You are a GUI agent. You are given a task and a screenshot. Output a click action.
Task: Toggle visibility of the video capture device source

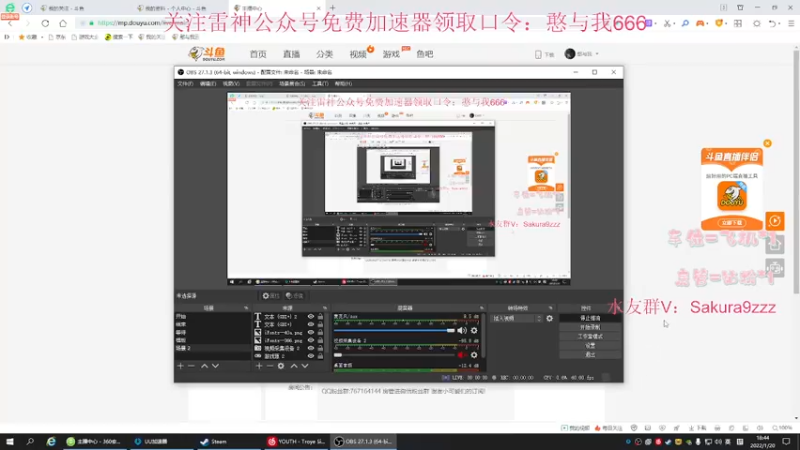(x=311, y=348)
